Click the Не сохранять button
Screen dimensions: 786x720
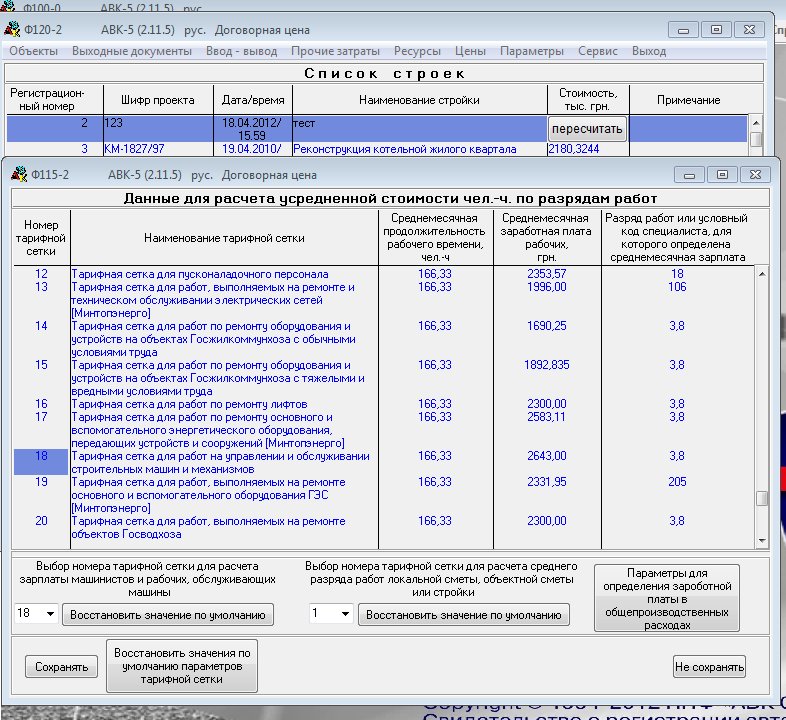(x=709, y=666)
